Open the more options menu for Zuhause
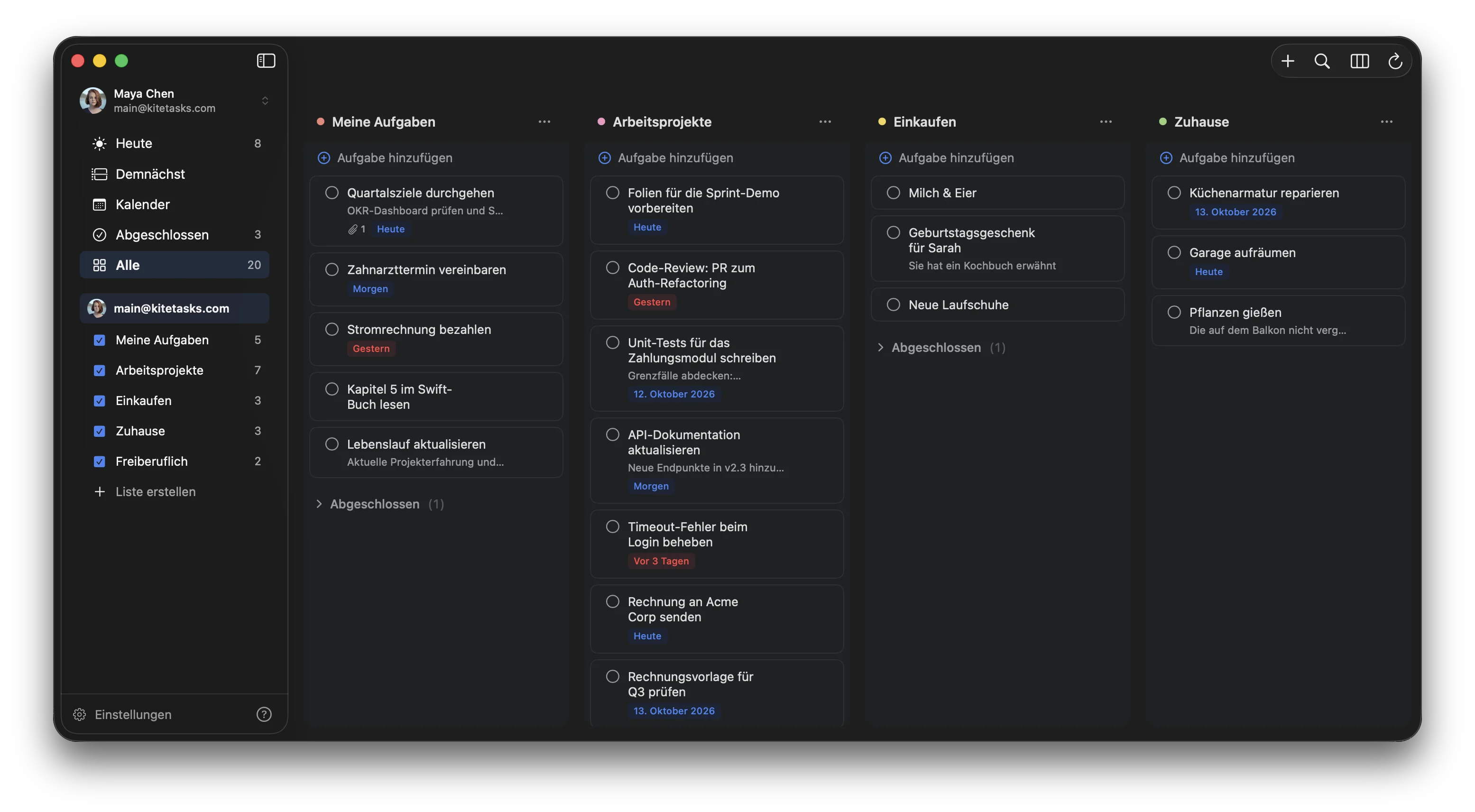Image resolution: width=1475 pixels, height=812 pixels. 1386,122
